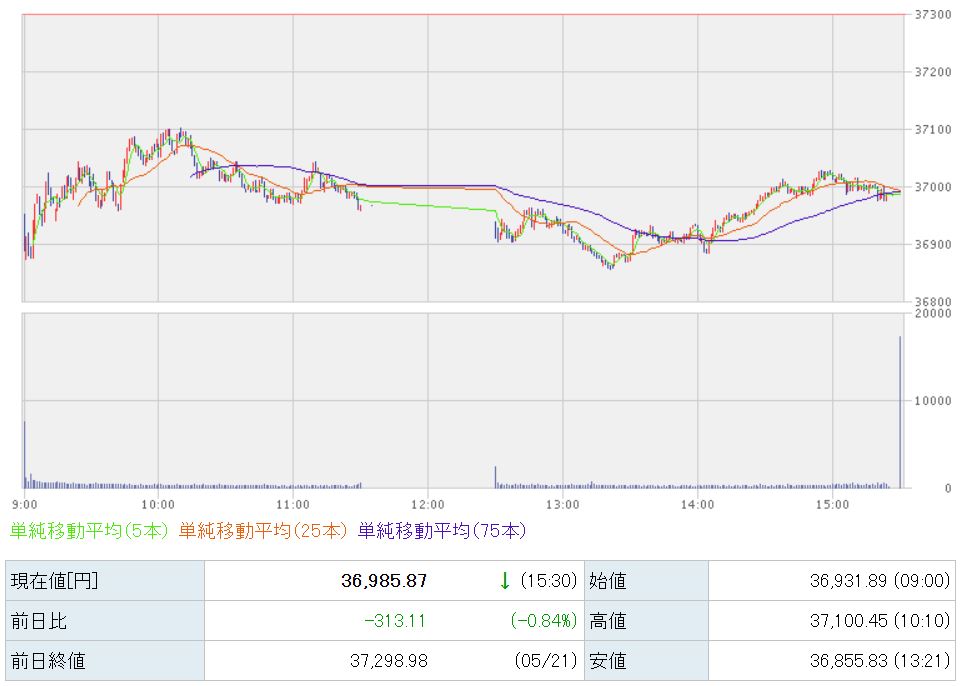Click the orange 単純移動平均(25本) legend label
This screenshot has height=686, width=960.
click(263, 530)
